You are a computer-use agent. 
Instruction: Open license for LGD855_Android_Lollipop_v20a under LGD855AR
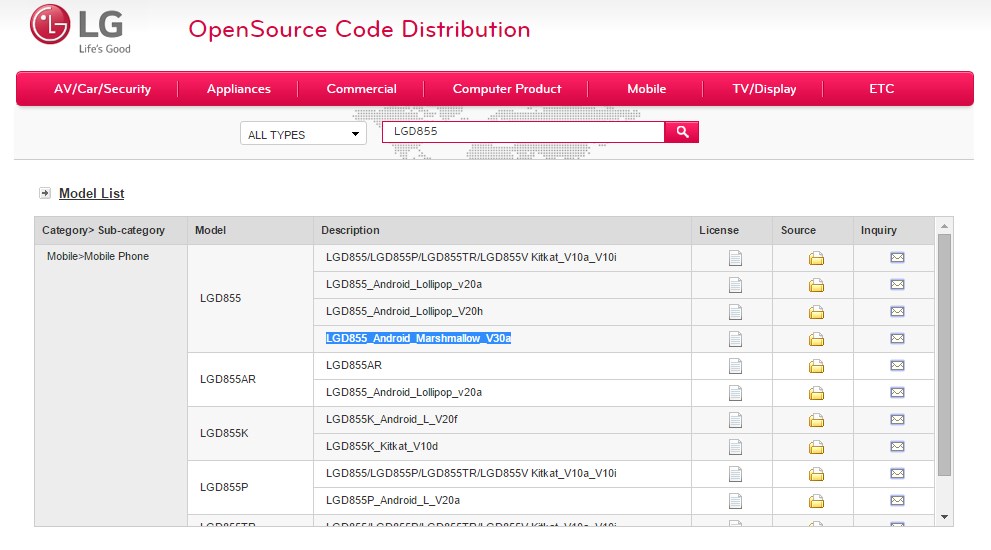tap(735, 393)
